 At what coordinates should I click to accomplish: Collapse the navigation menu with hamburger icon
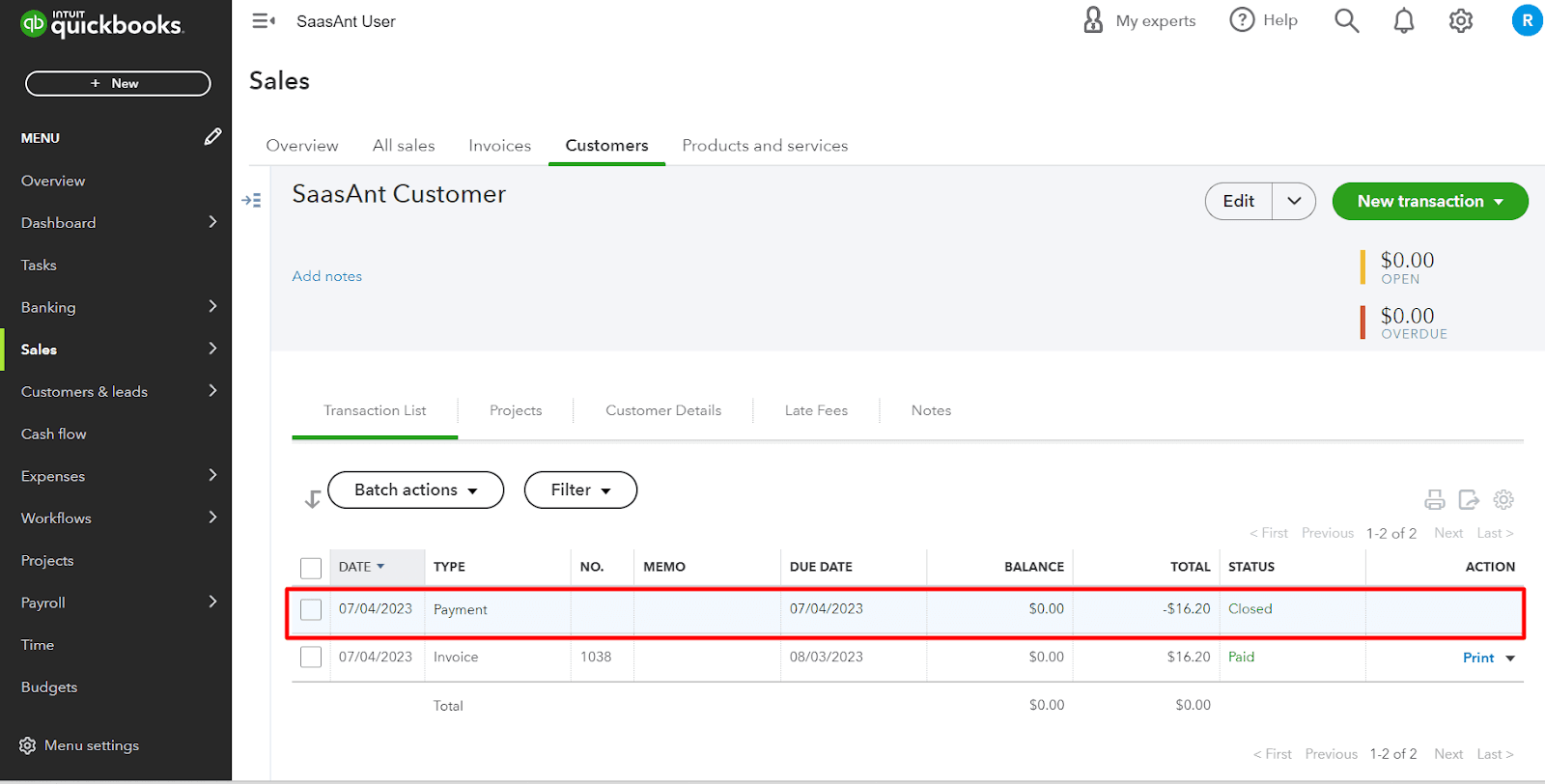[264, 20]
